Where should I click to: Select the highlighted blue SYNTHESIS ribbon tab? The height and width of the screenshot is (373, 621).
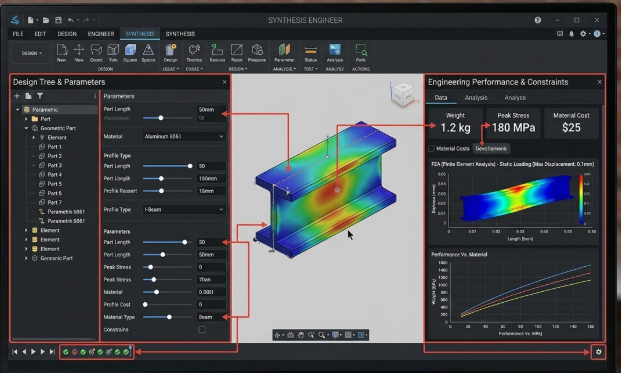tap(140, 34)
